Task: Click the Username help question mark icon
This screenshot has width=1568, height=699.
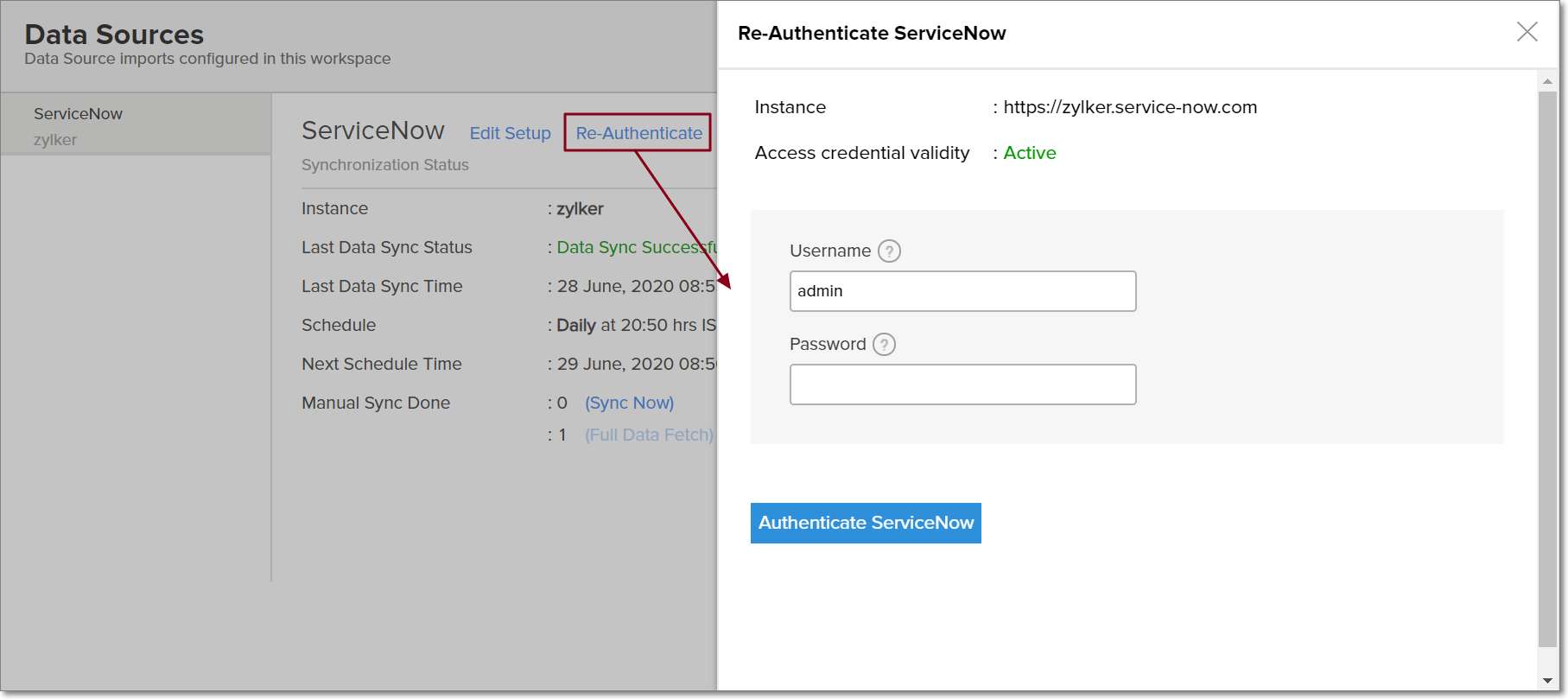Action: tap(889, 251)
